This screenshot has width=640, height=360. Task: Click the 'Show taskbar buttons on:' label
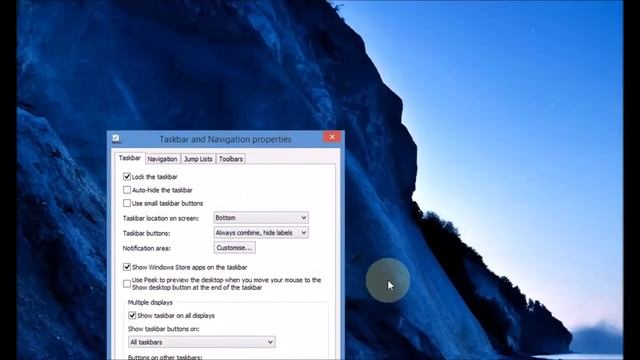(164, 329)
